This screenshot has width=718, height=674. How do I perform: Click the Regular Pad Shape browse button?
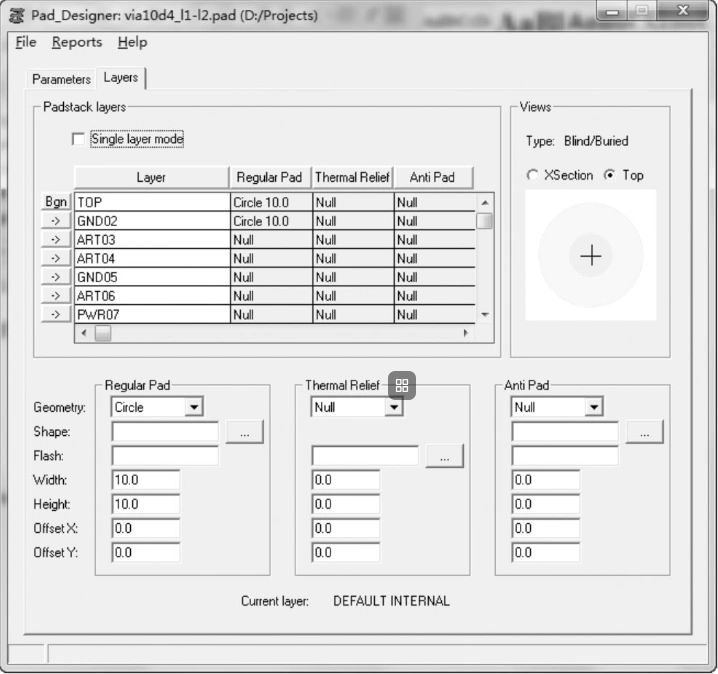245,431
